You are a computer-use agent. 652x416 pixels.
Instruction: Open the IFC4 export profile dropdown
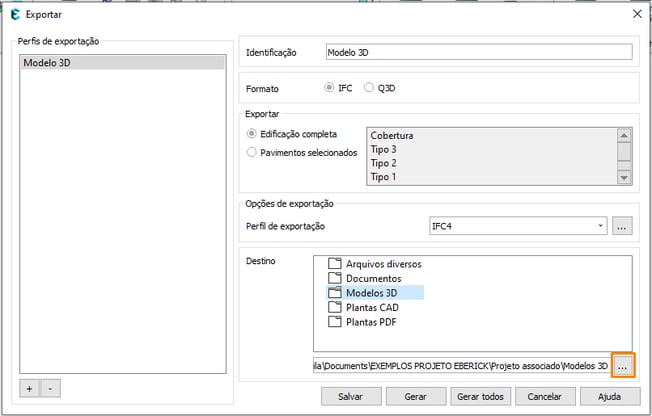coord(517,227)
